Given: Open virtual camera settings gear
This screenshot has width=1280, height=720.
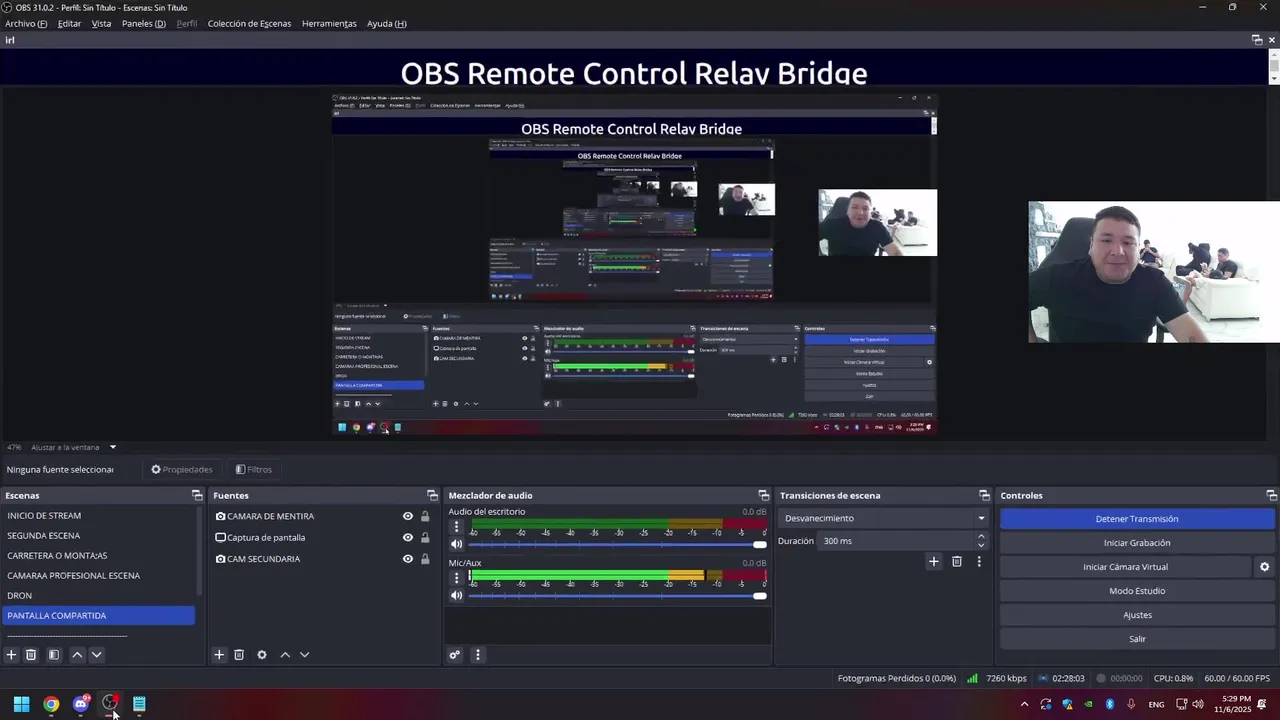Looking at the screenshot, I should [1264, 567].
